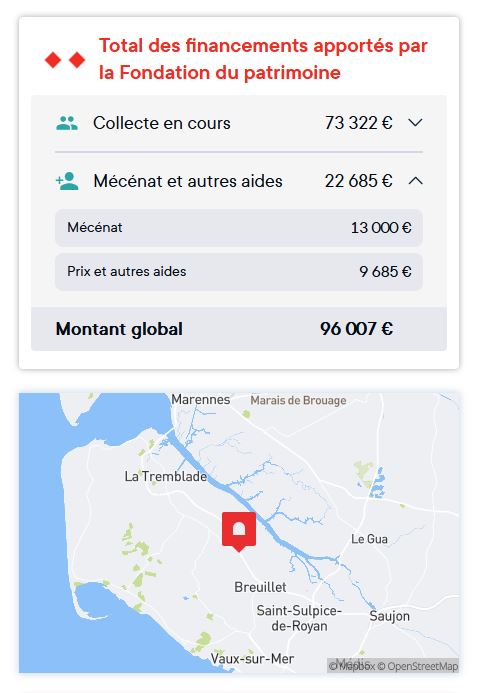This screenshot has height=693, width=480.
Task: Open the Mapbox attribution link
Action: click(x=352, y=666)
